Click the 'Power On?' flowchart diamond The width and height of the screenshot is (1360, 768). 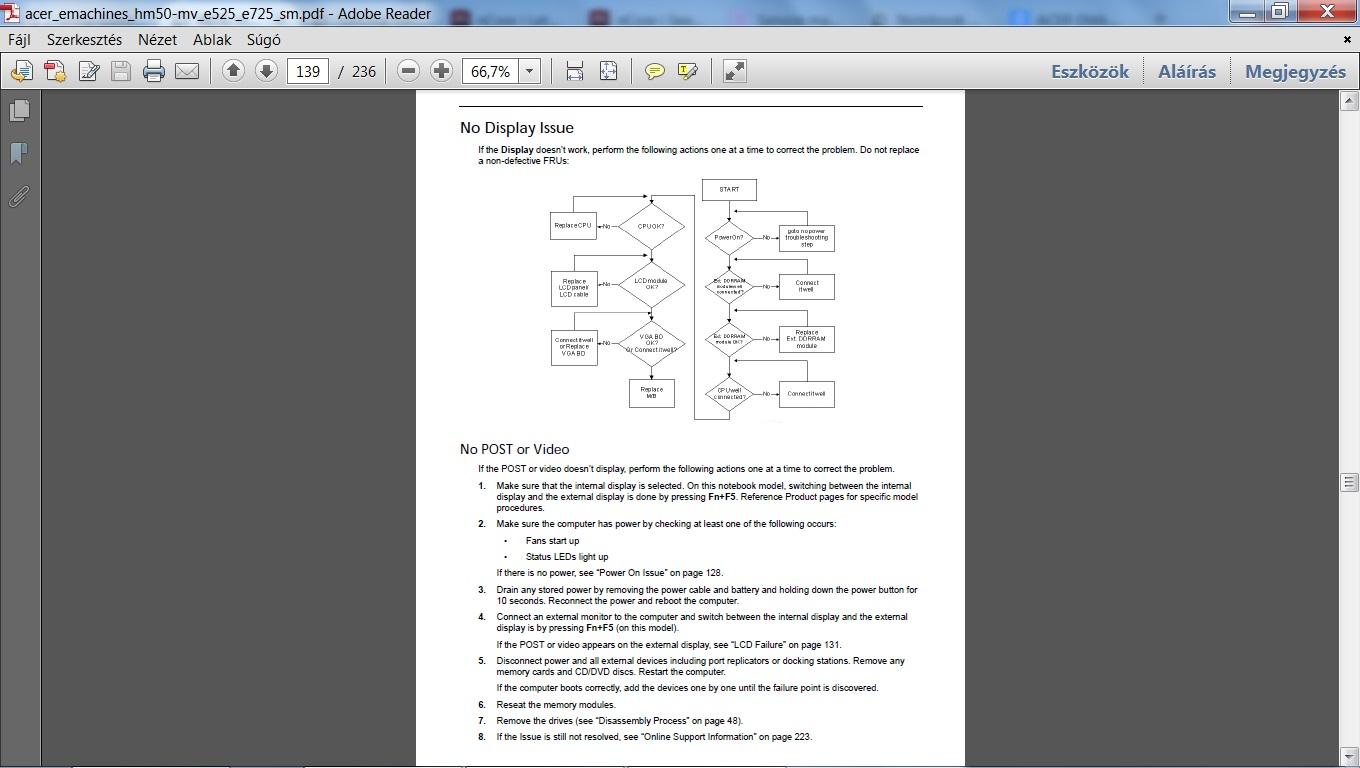[729, 238]
